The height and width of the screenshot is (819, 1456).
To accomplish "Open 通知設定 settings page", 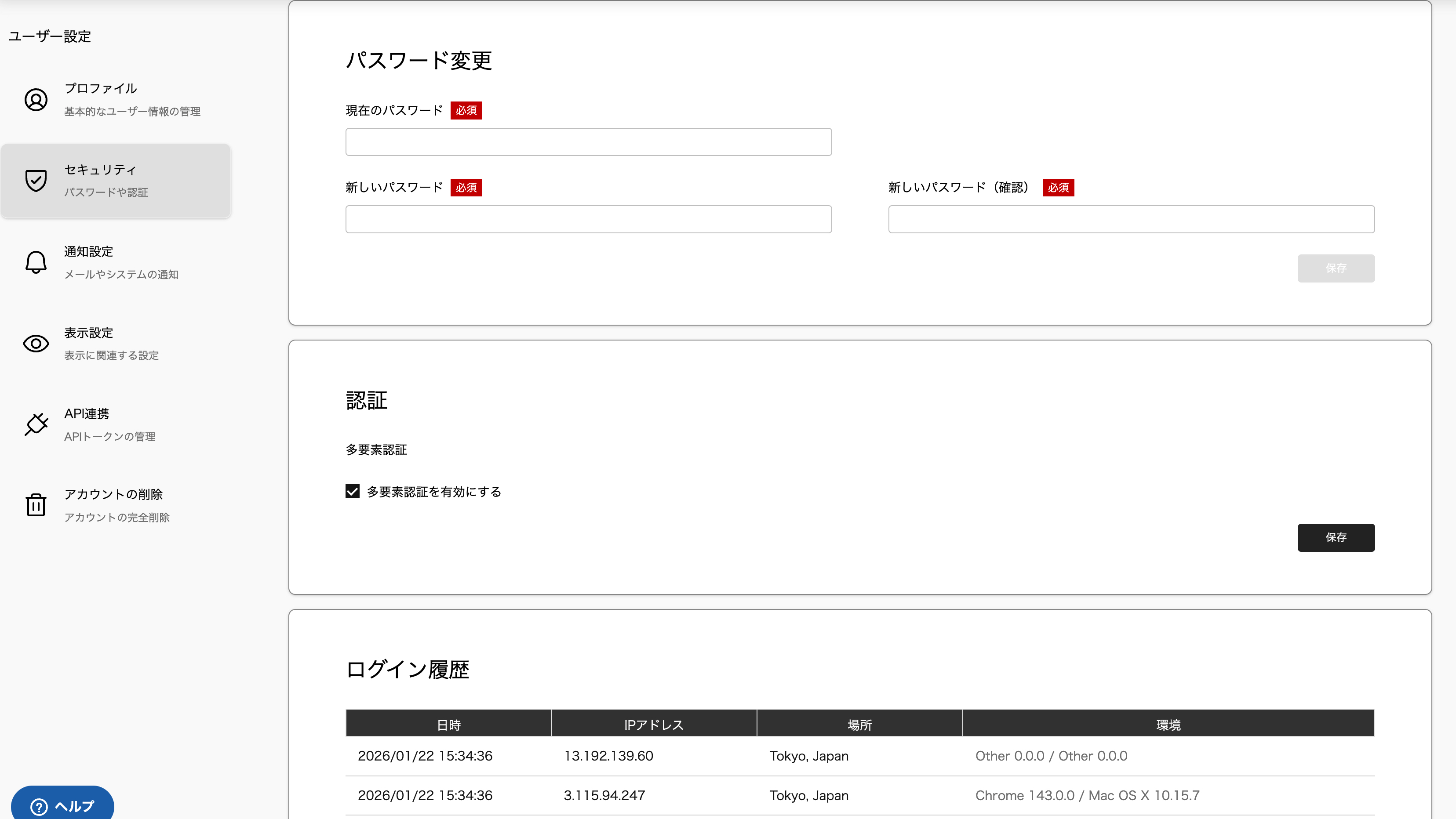I will point(115,262).
